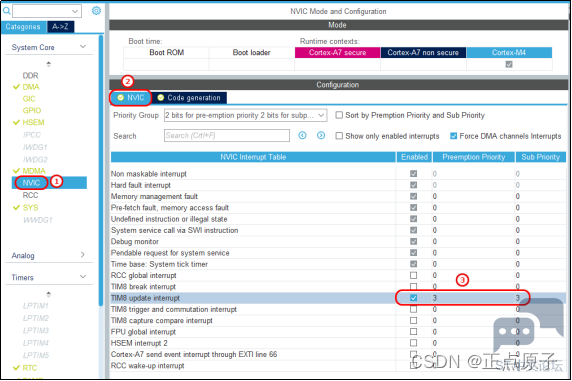The image size is (572, 381).
Task: Go to previous search result arrow
Action: [x=302, y=135]
